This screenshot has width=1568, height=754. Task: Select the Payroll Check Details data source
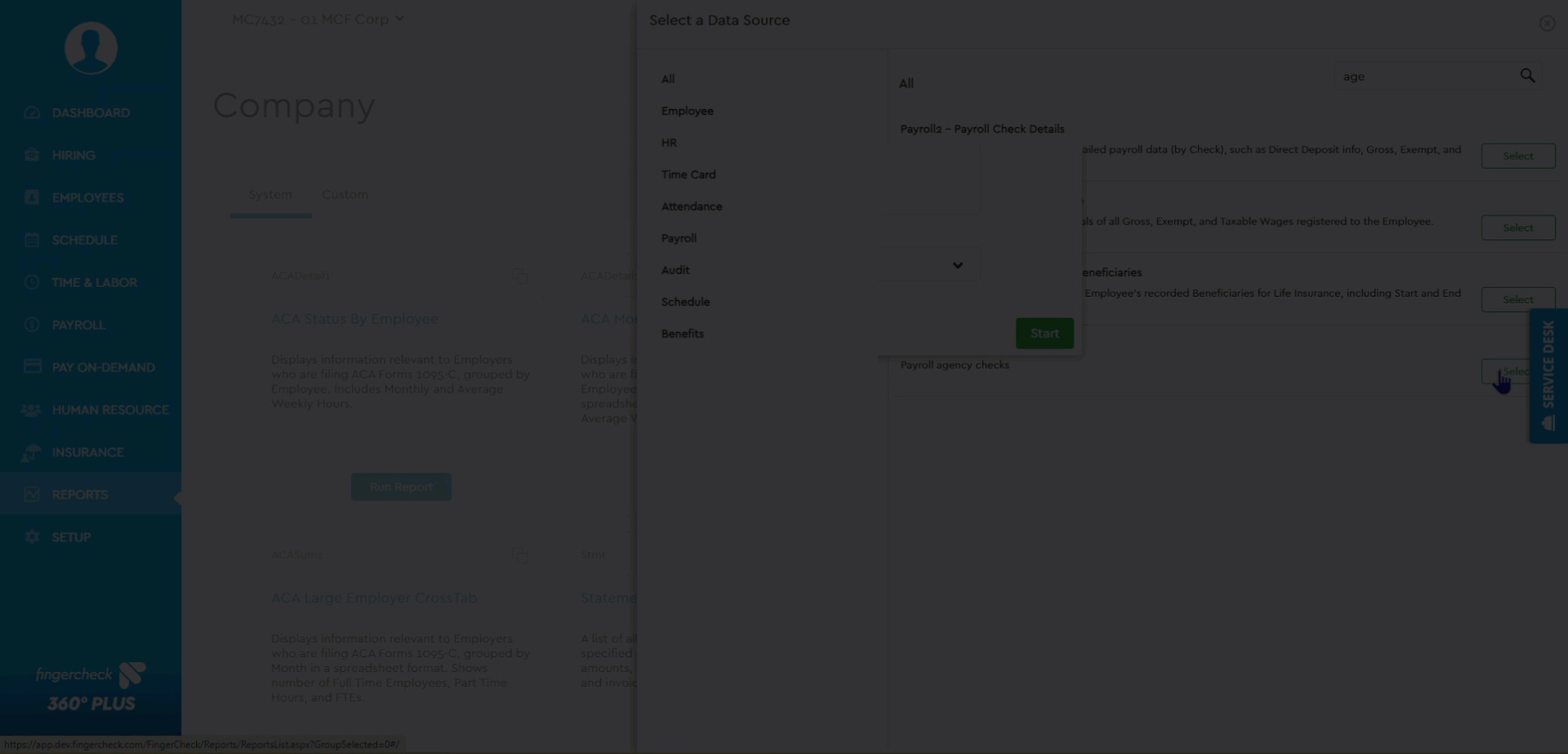point(1517,156)
